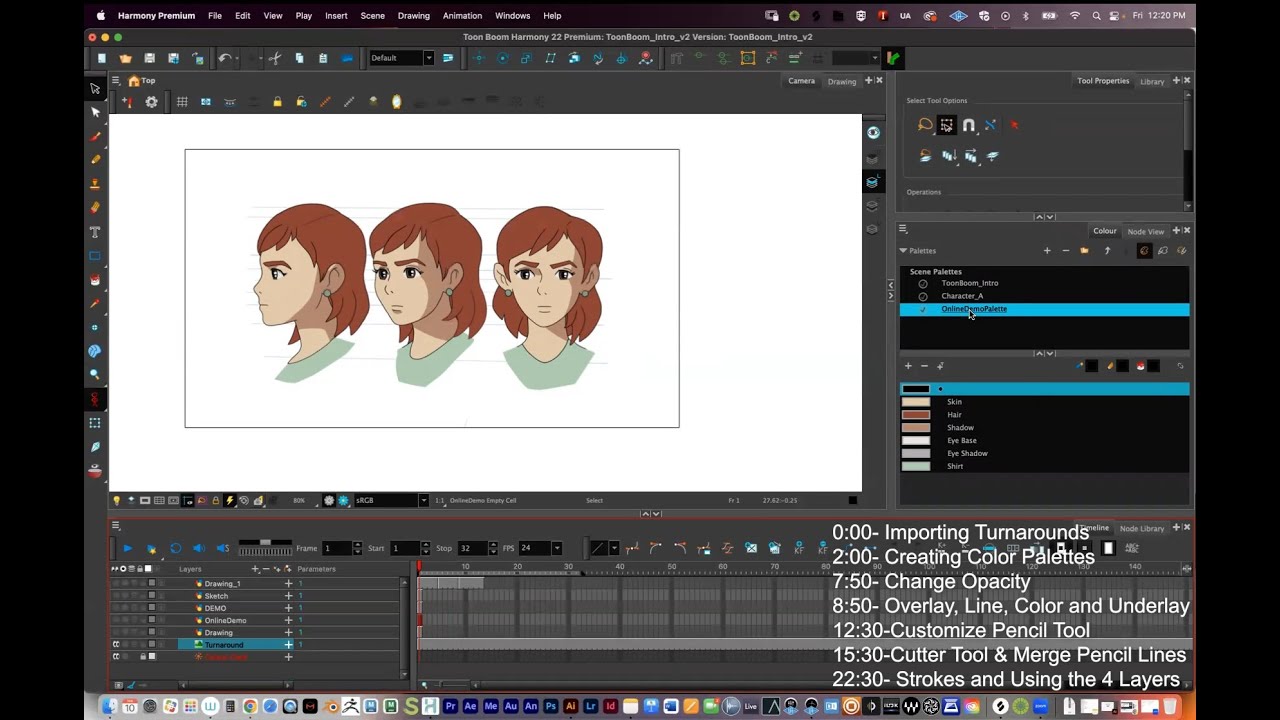Open the Apple menu
This screenshot has width=1280, height=720.
coord(101,16)
